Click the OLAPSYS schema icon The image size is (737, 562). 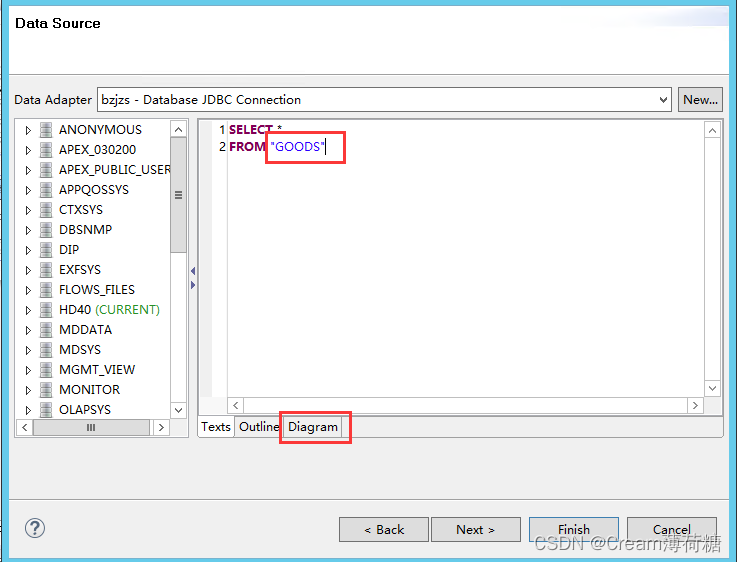[46, 410]
